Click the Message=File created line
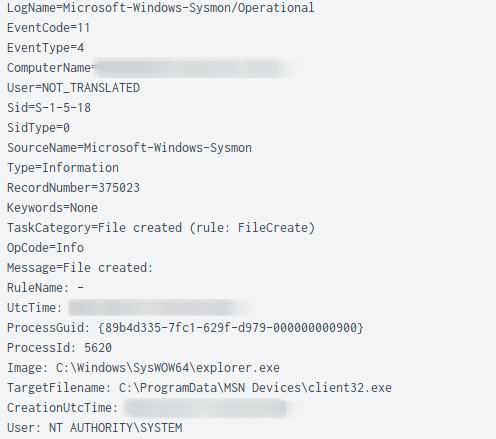Screen dimensions: 496x439 point(80,268)
